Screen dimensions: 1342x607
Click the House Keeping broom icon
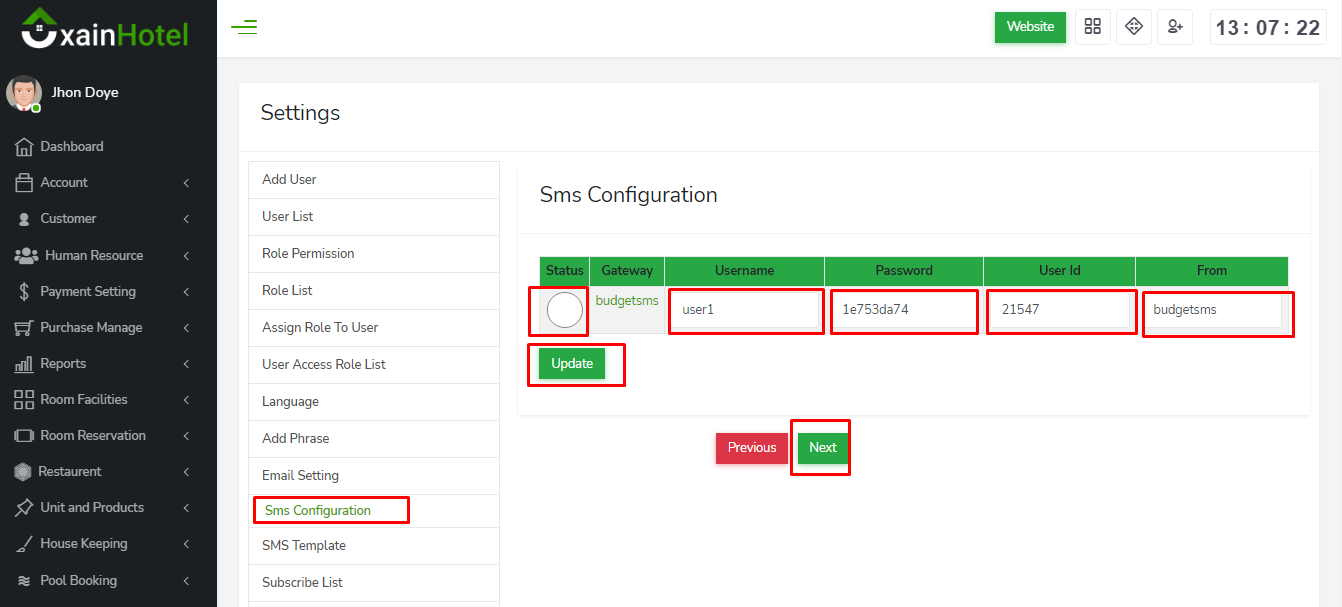(24, 544)
